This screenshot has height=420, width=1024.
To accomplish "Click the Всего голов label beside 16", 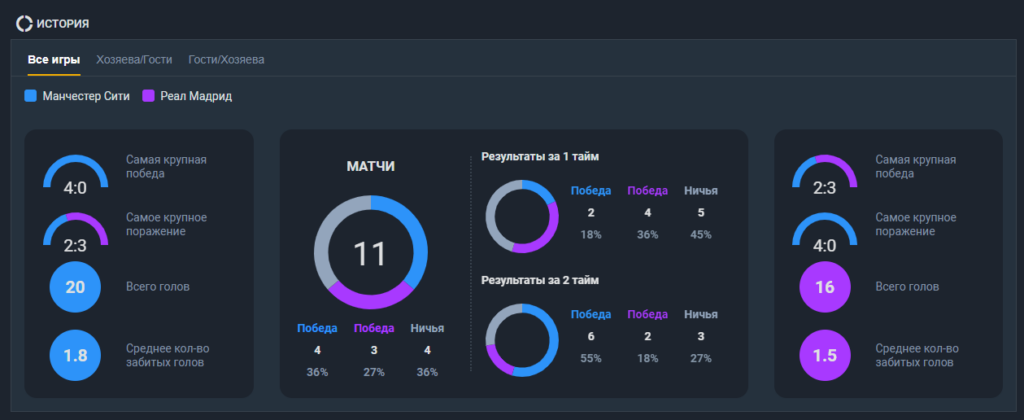I will tap(906, 287).
